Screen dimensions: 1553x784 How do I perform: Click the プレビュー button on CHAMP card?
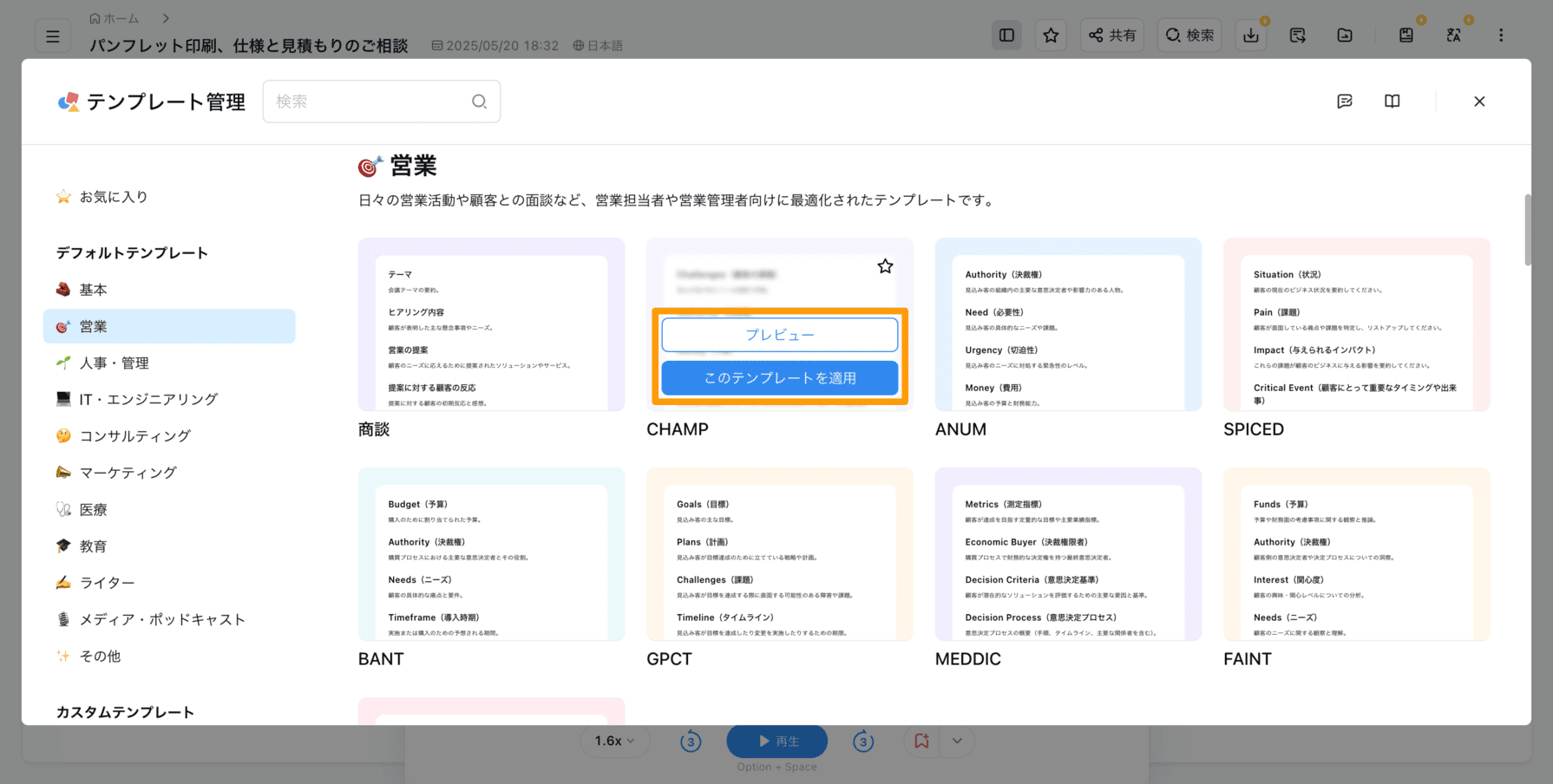point(779,335)
